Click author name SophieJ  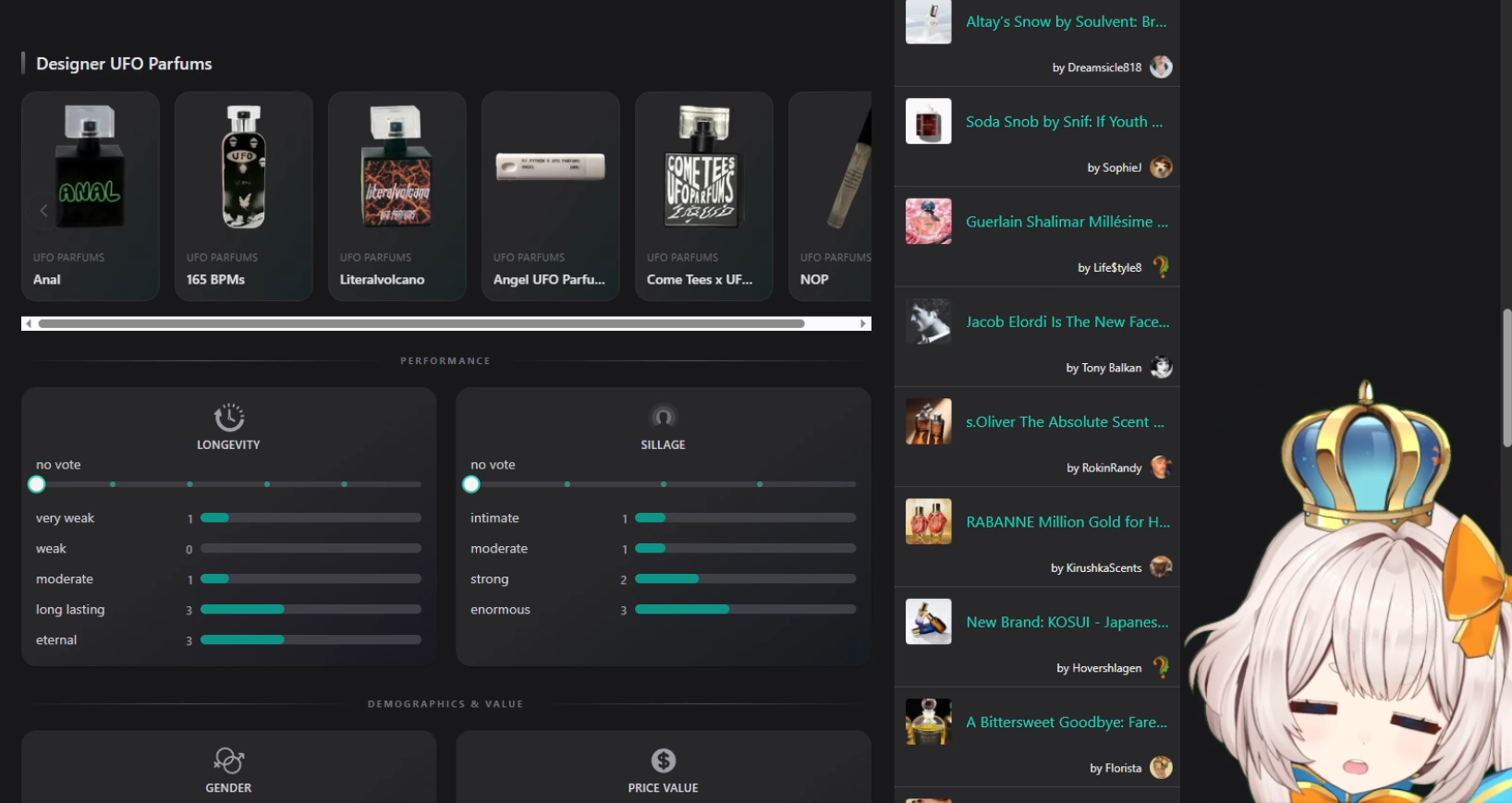click(1122, 168)
